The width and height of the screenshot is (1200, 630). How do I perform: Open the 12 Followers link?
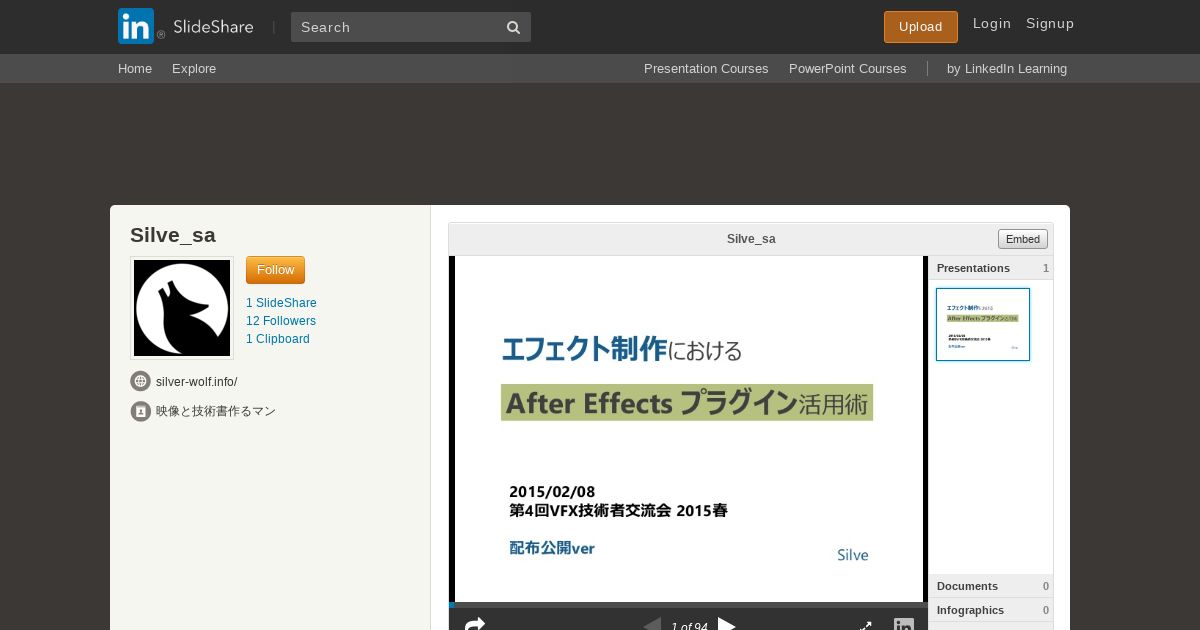281,321
